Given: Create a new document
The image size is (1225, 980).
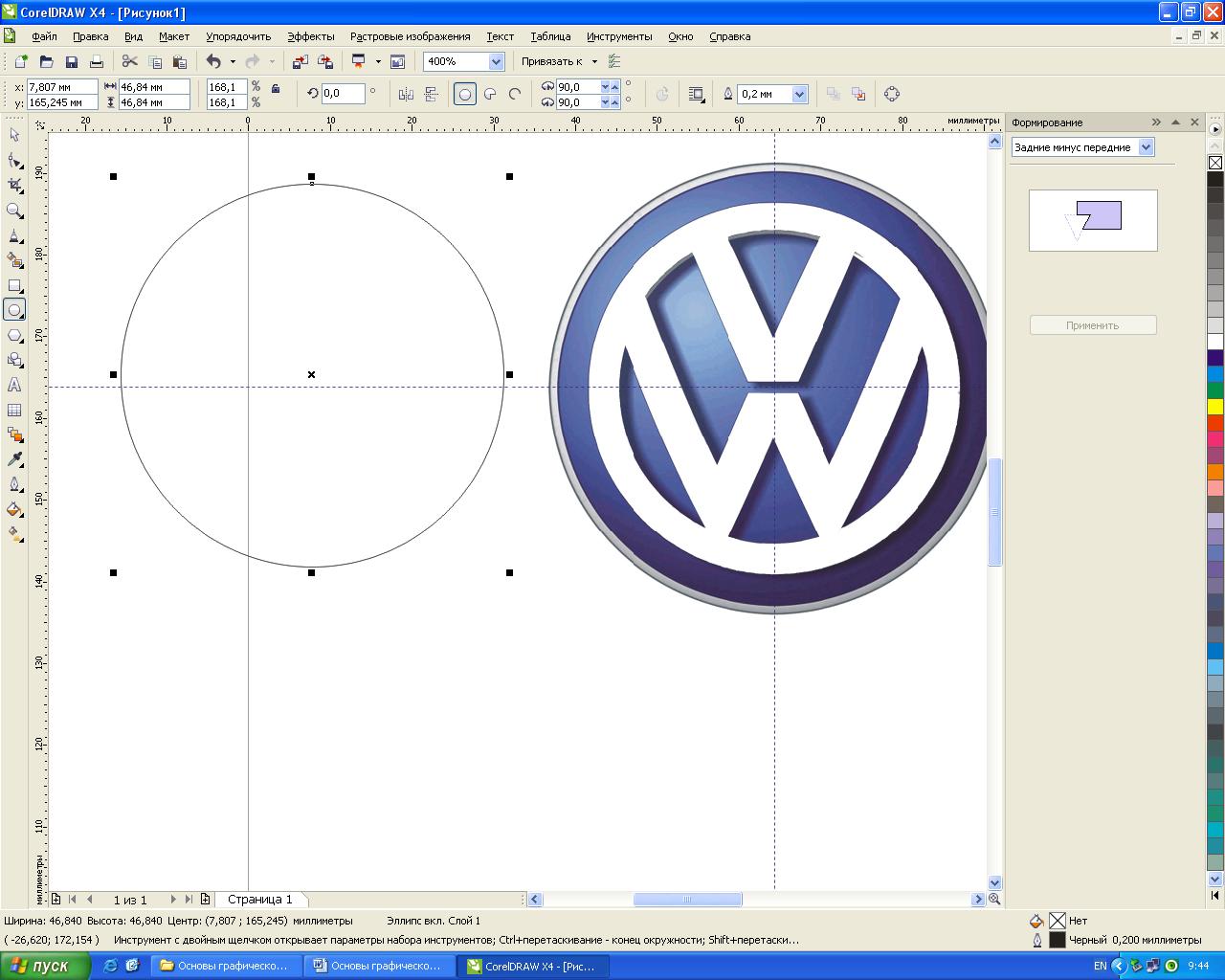Looking at the screenshot, I should pyautogui.click(x=21, y=61).
